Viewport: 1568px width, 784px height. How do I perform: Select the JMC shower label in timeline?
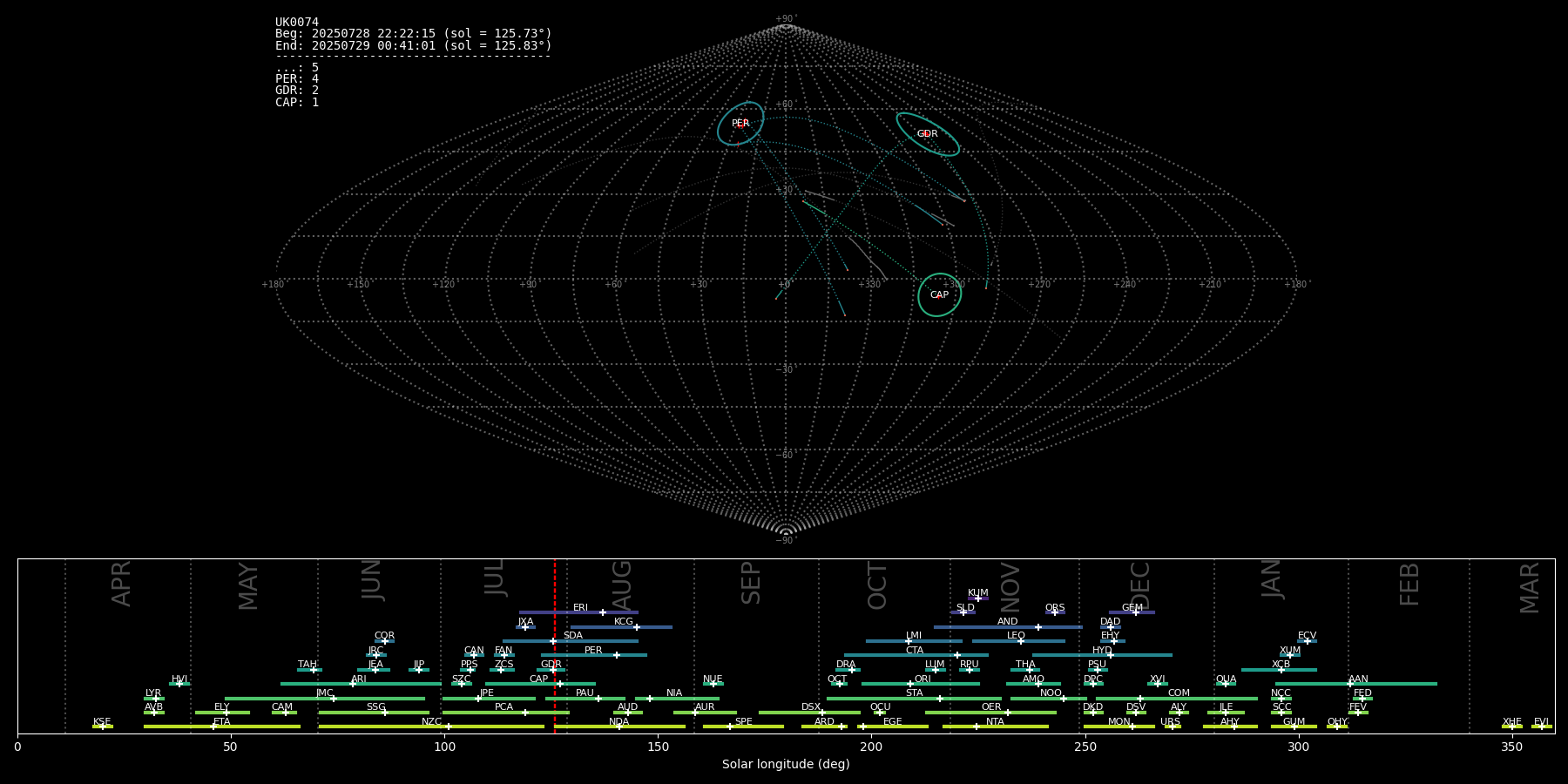324,693
